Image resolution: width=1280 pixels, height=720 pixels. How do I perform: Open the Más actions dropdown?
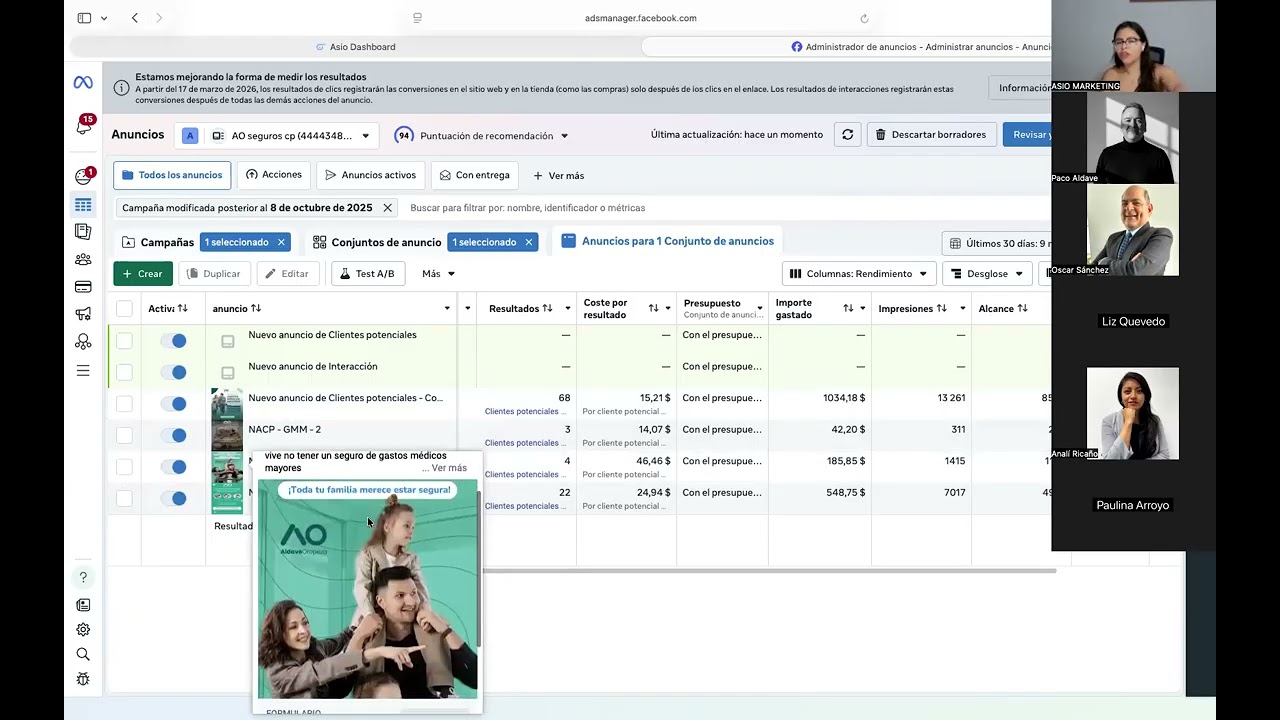click(x=438, y=274)
